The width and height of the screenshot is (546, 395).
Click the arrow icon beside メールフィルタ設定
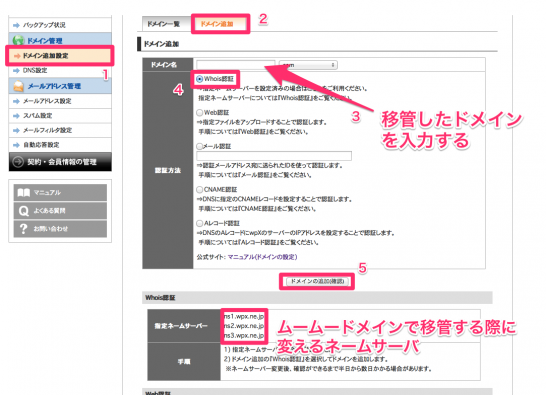[x=16, y=130]
